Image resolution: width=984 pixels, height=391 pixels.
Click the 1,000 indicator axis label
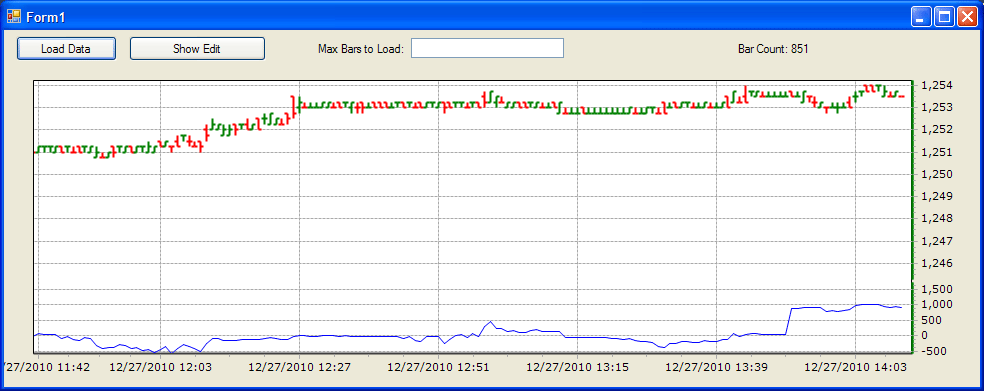click(x=936, y=304)
